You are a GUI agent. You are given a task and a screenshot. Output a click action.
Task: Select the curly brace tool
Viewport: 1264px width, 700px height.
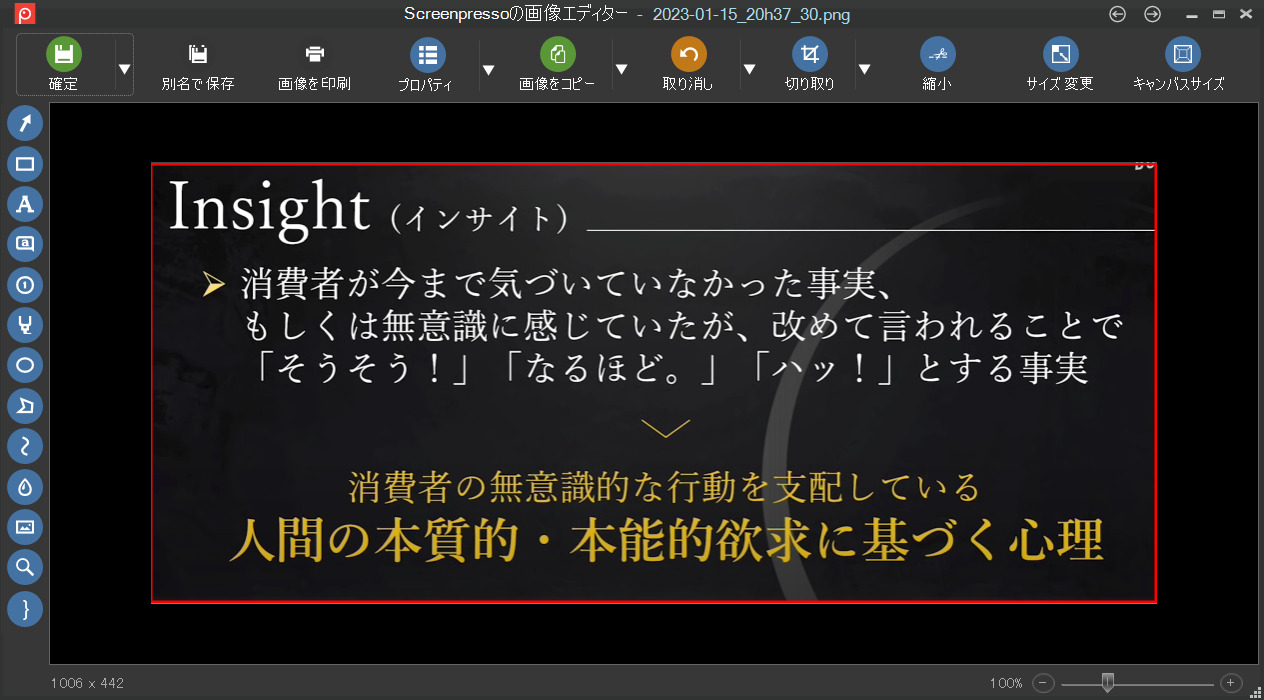coord(25,608)
